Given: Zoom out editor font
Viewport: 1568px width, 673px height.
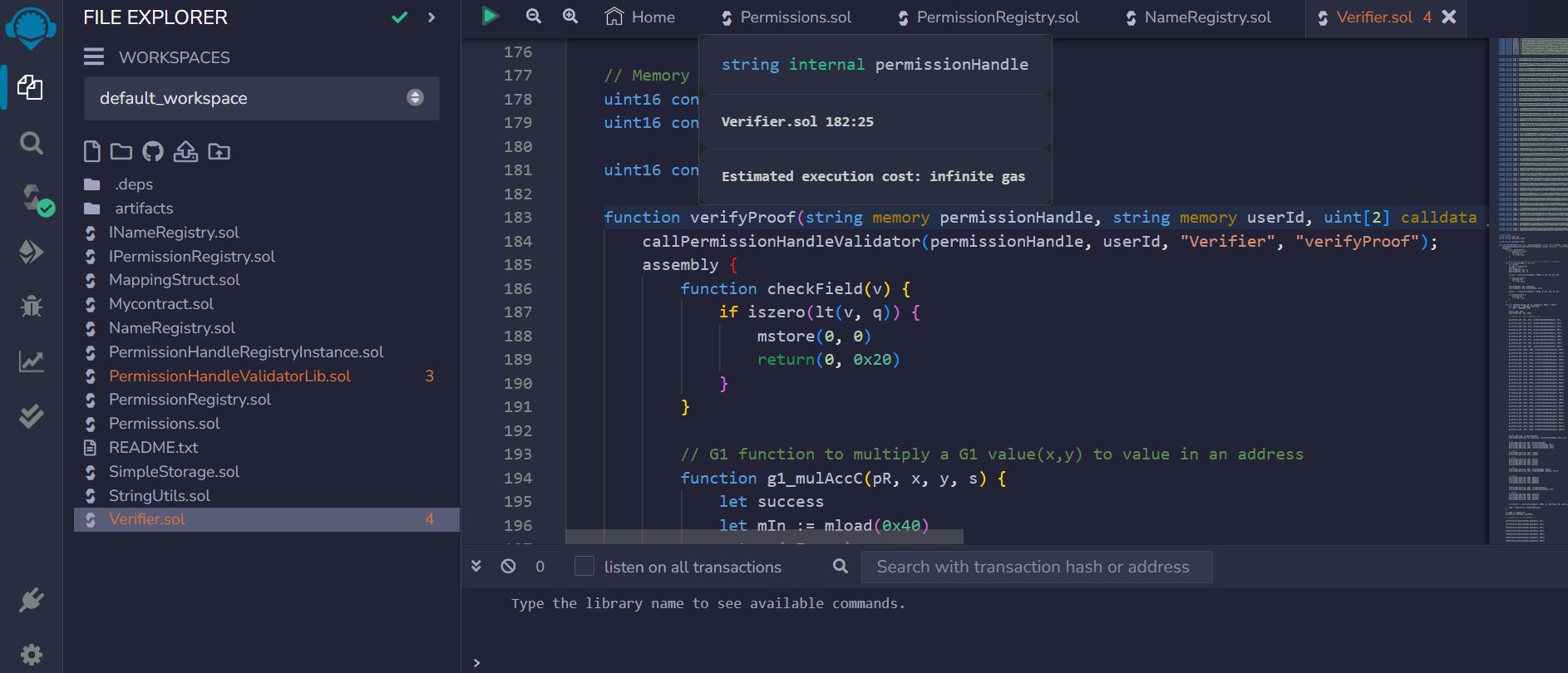Looking at the screenshot, I should 534,16.
